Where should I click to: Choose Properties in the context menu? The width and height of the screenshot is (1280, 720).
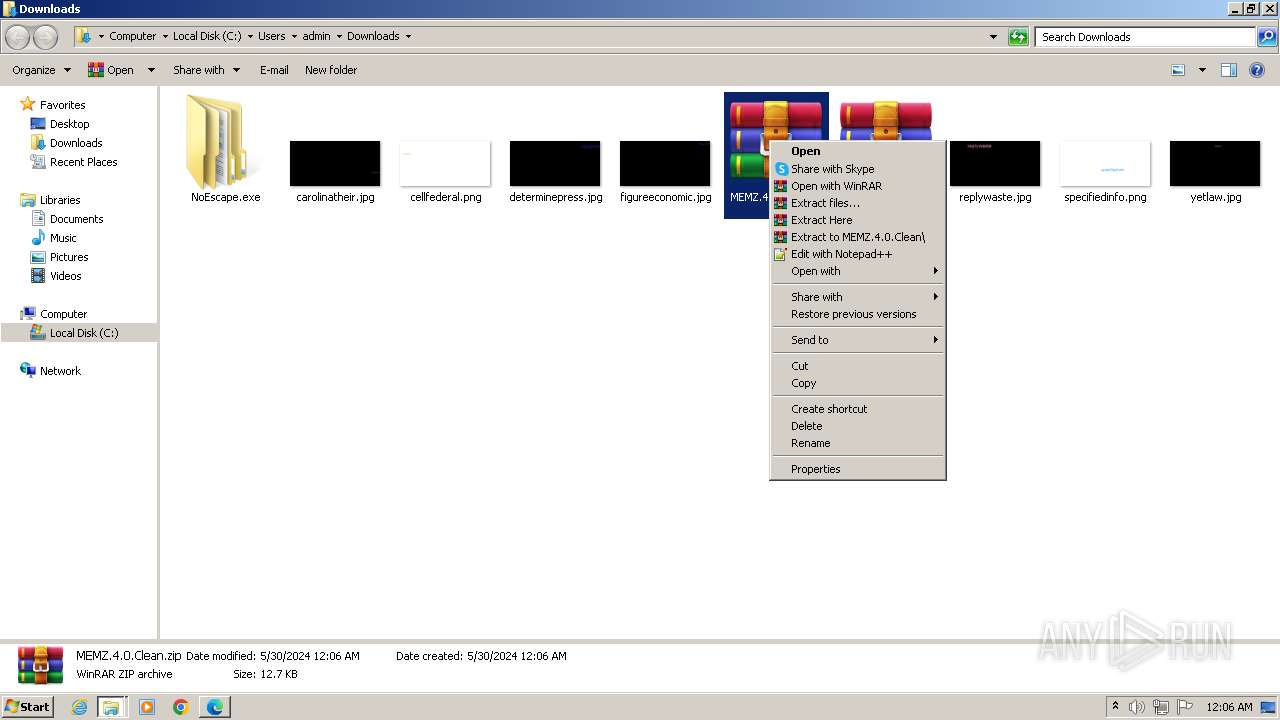click(857, 469)
